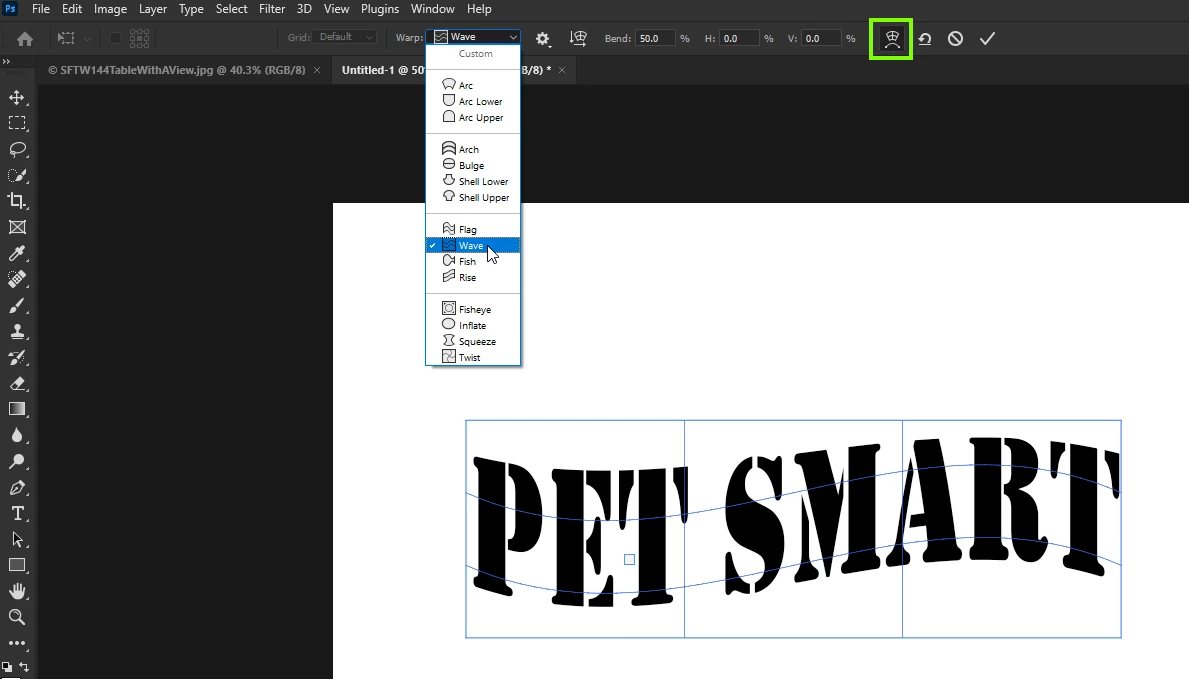The height and width of the screenshot is (679, 1189).
Task: Choose Squeeze warp style
Action: tap(473, 341)
